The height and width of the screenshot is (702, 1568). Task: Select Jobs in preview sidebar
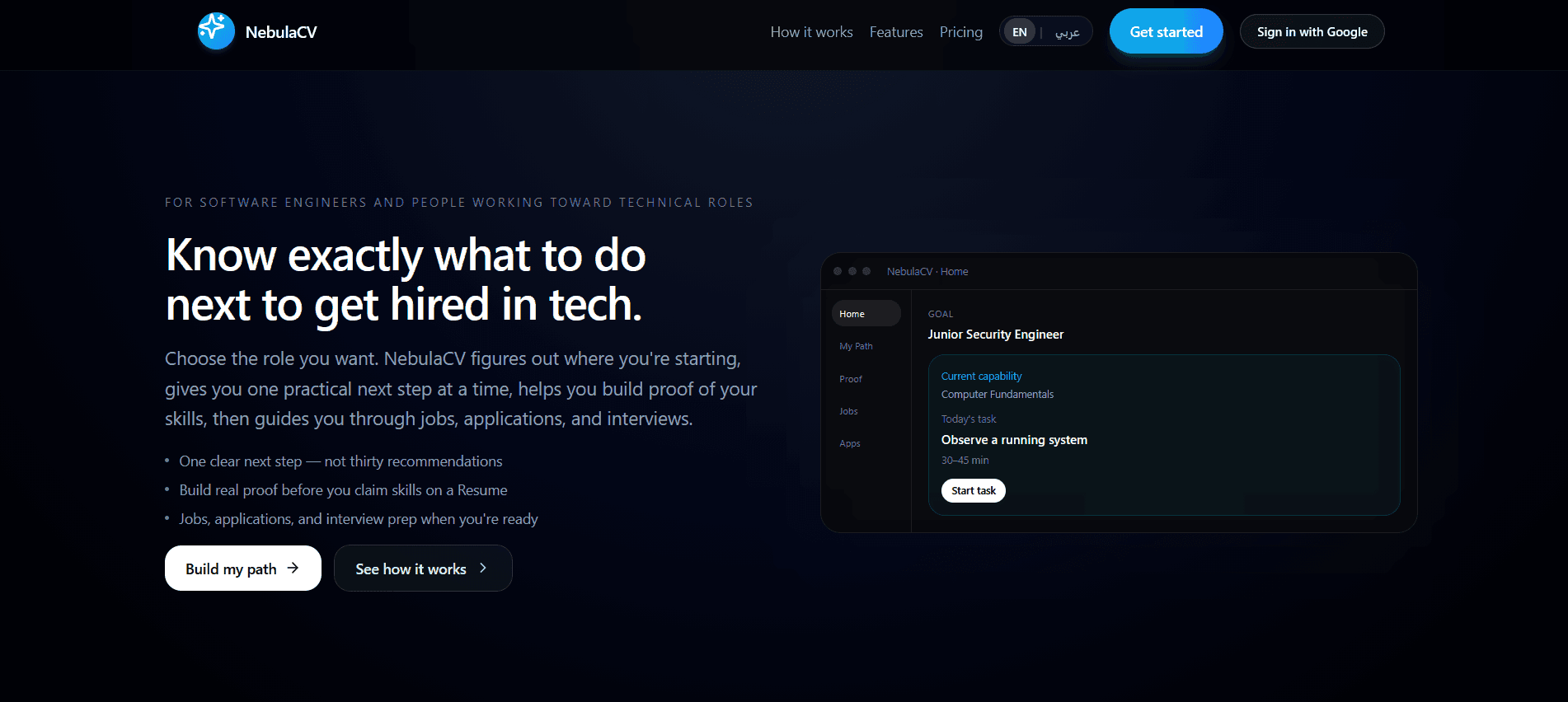[x=848, y=411]
